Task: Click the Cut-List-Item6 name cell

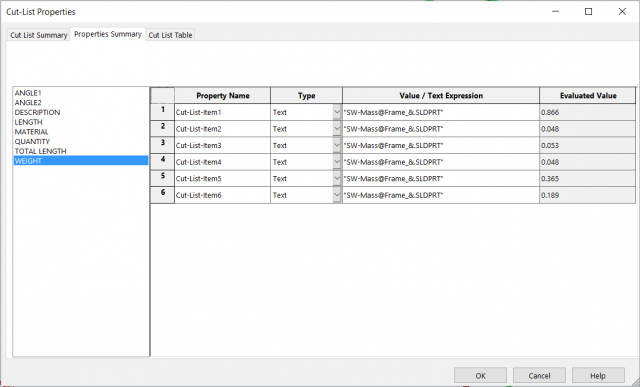Action: coord(222,195)
